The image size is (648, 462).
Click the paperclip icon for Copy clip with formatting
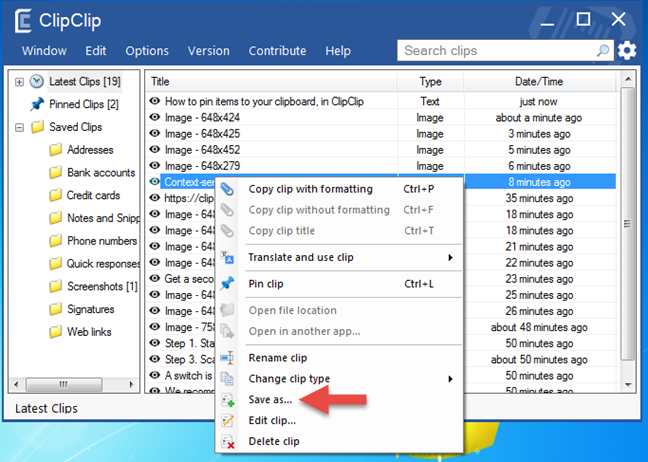[x=227, y=189]
